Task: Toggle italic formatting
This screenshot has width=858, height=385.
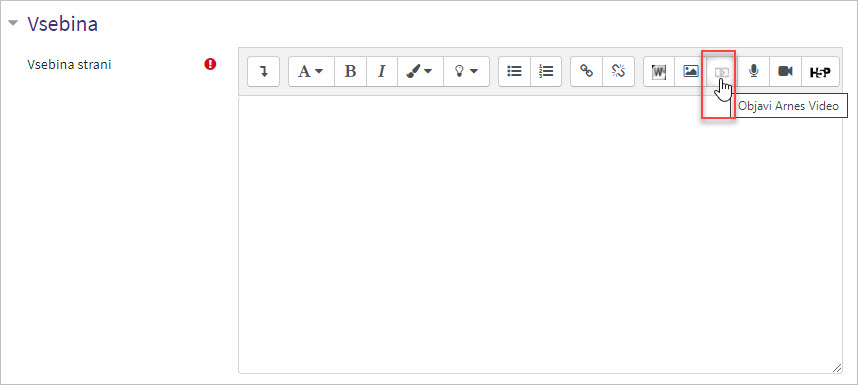Action: click(x=382, y=71)
